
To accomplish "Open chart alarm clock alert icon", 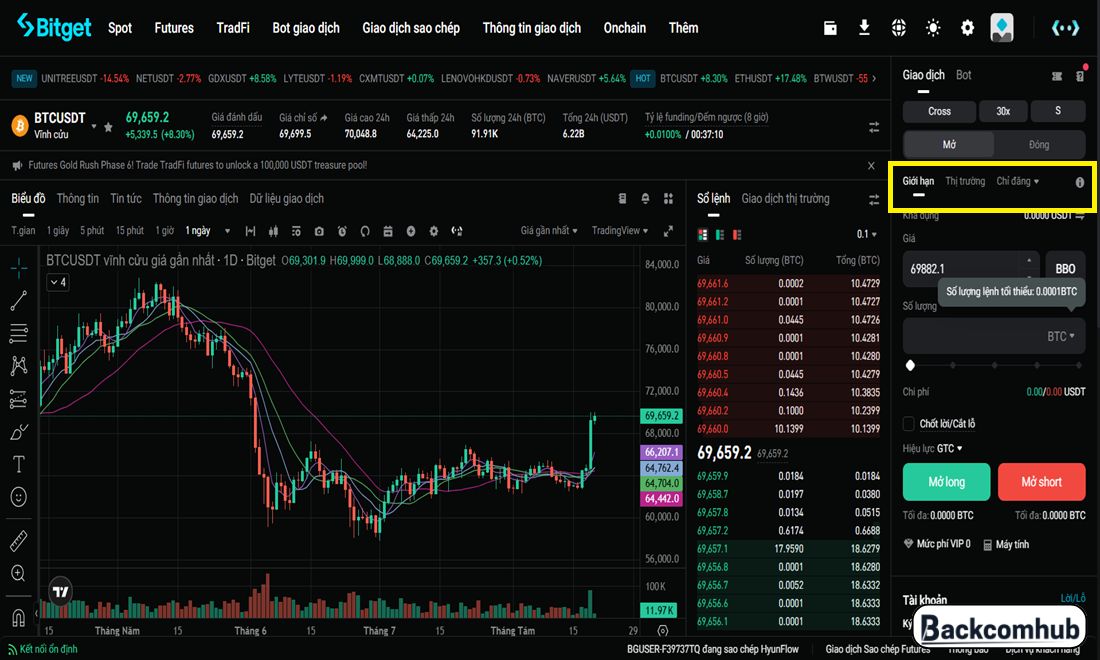I will tap(342, 231).
